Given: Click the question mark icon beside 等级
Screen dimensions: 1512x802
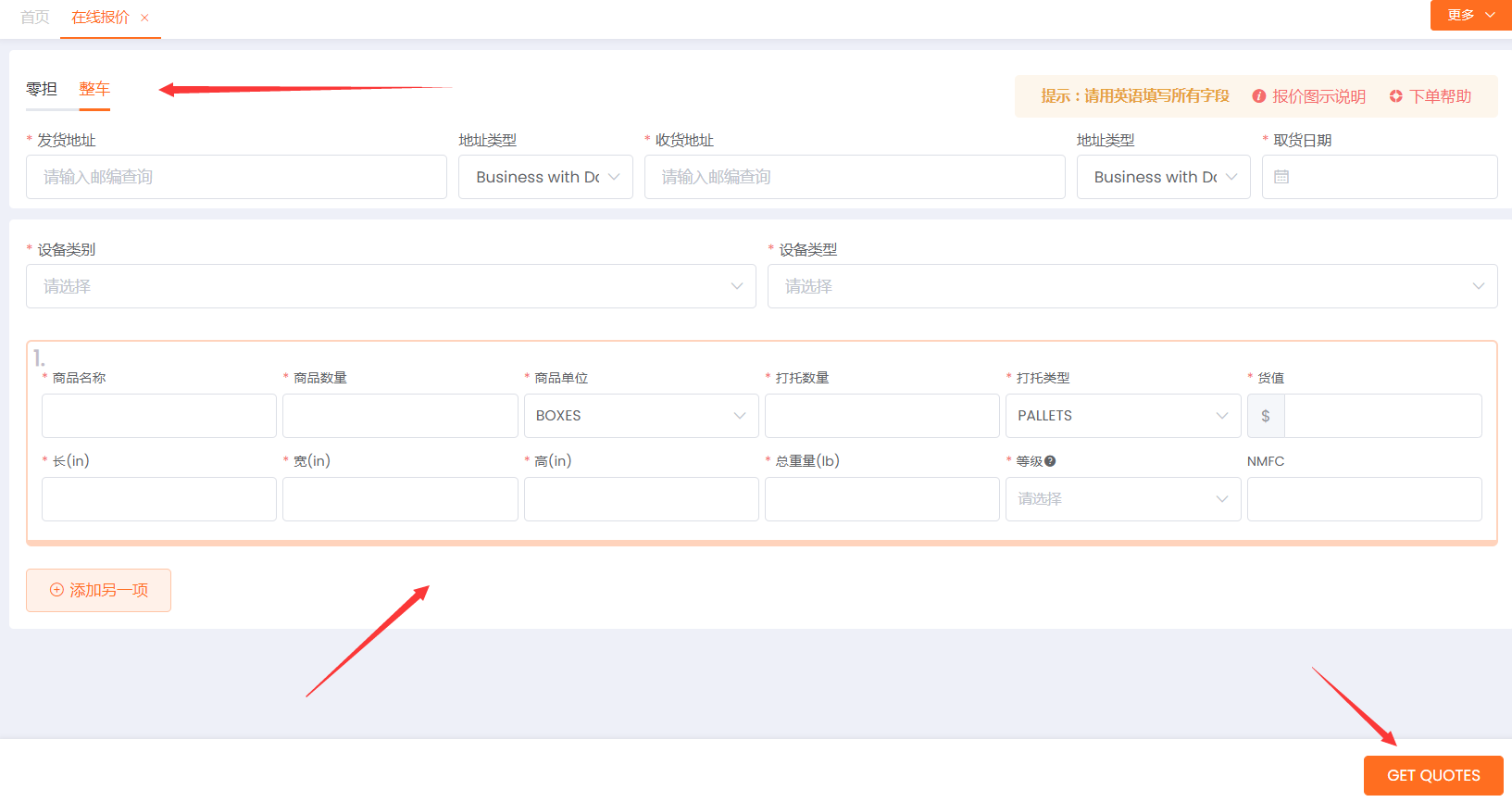Looking at the screenshot, I should (1050, 461).
